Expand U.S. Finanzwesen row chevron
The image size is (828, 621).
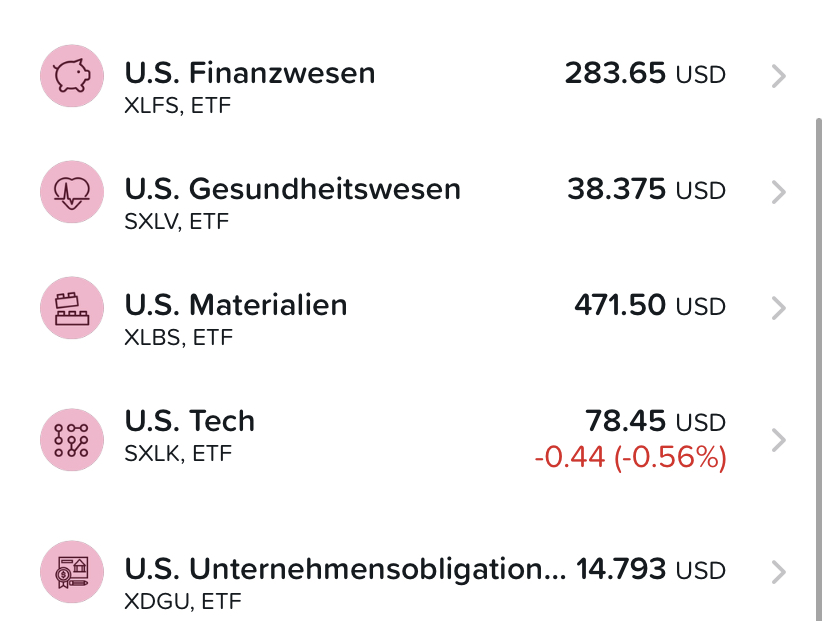coord(778,76)
